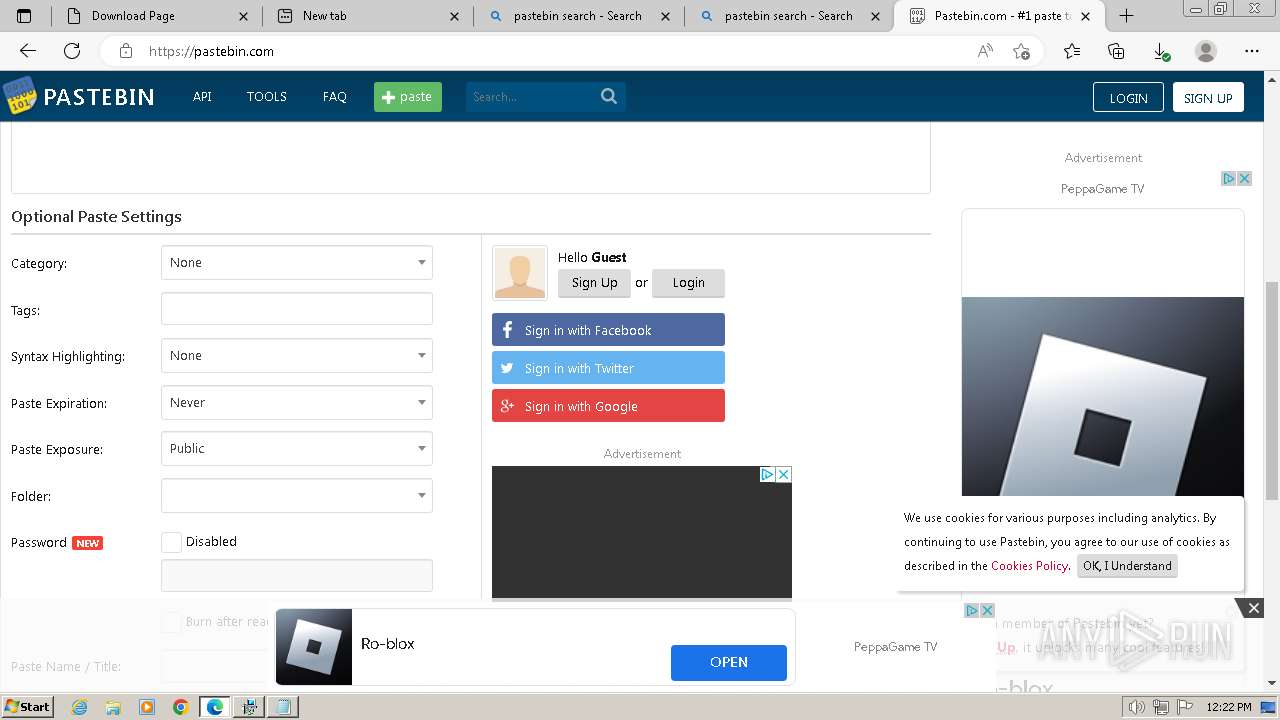Sign in with Twitter
The image size is (1280, 720).
coord(608,368)
